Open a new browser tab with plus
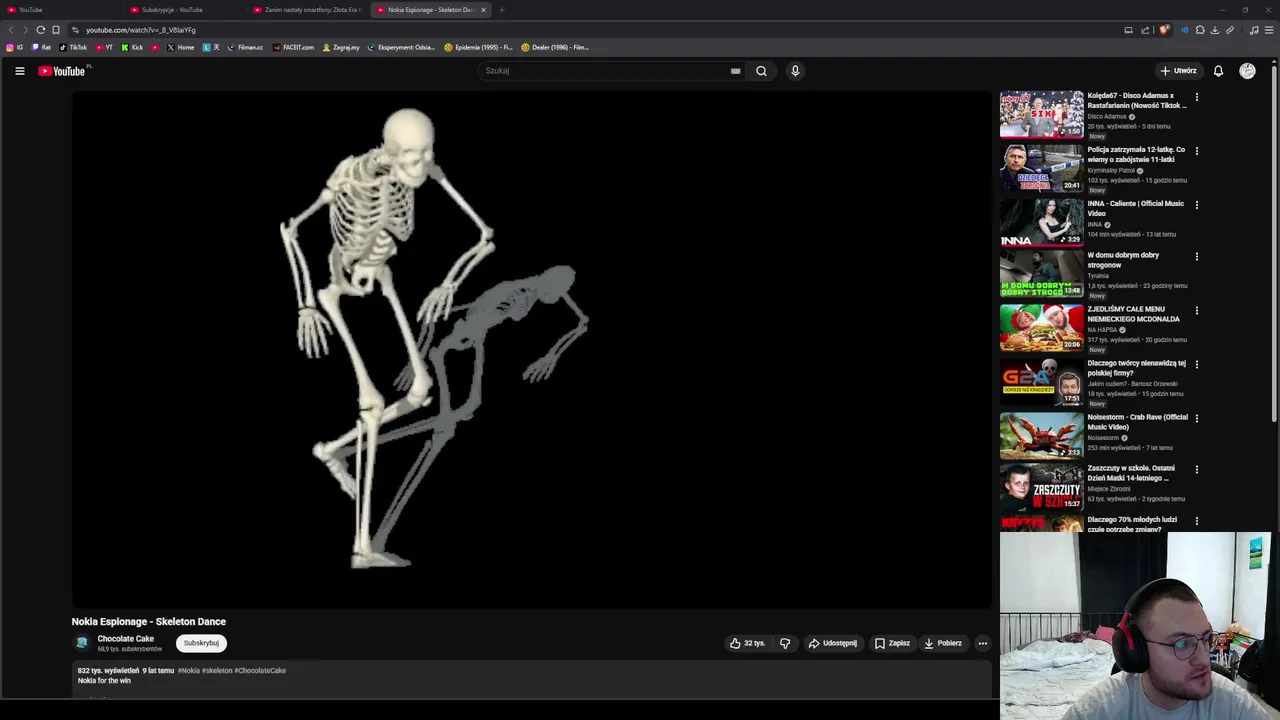This screenshot has width=1280, height=720. [502, 10]
